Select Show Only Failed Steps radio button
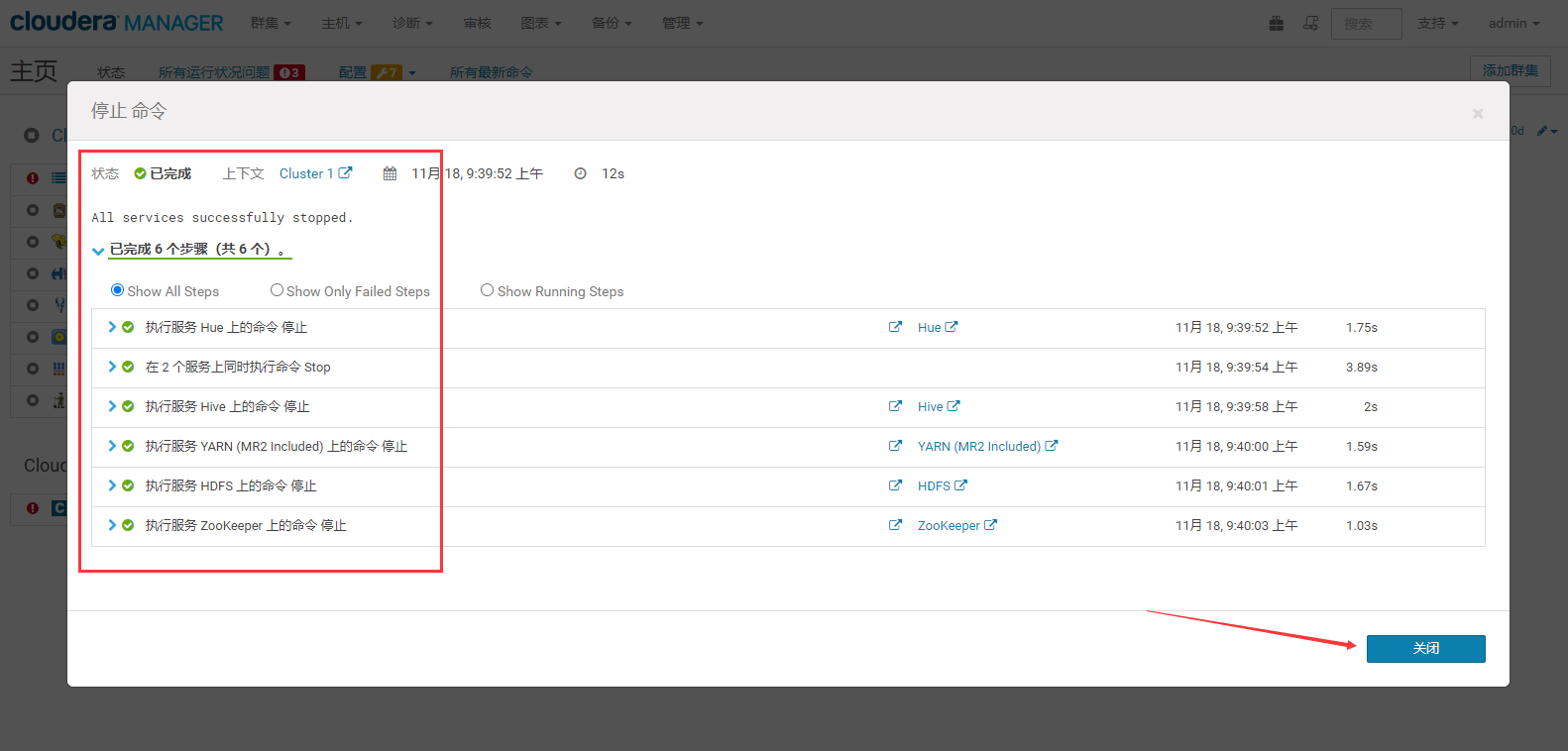This screenshot has width=1568, height=751. pos(277,290)
